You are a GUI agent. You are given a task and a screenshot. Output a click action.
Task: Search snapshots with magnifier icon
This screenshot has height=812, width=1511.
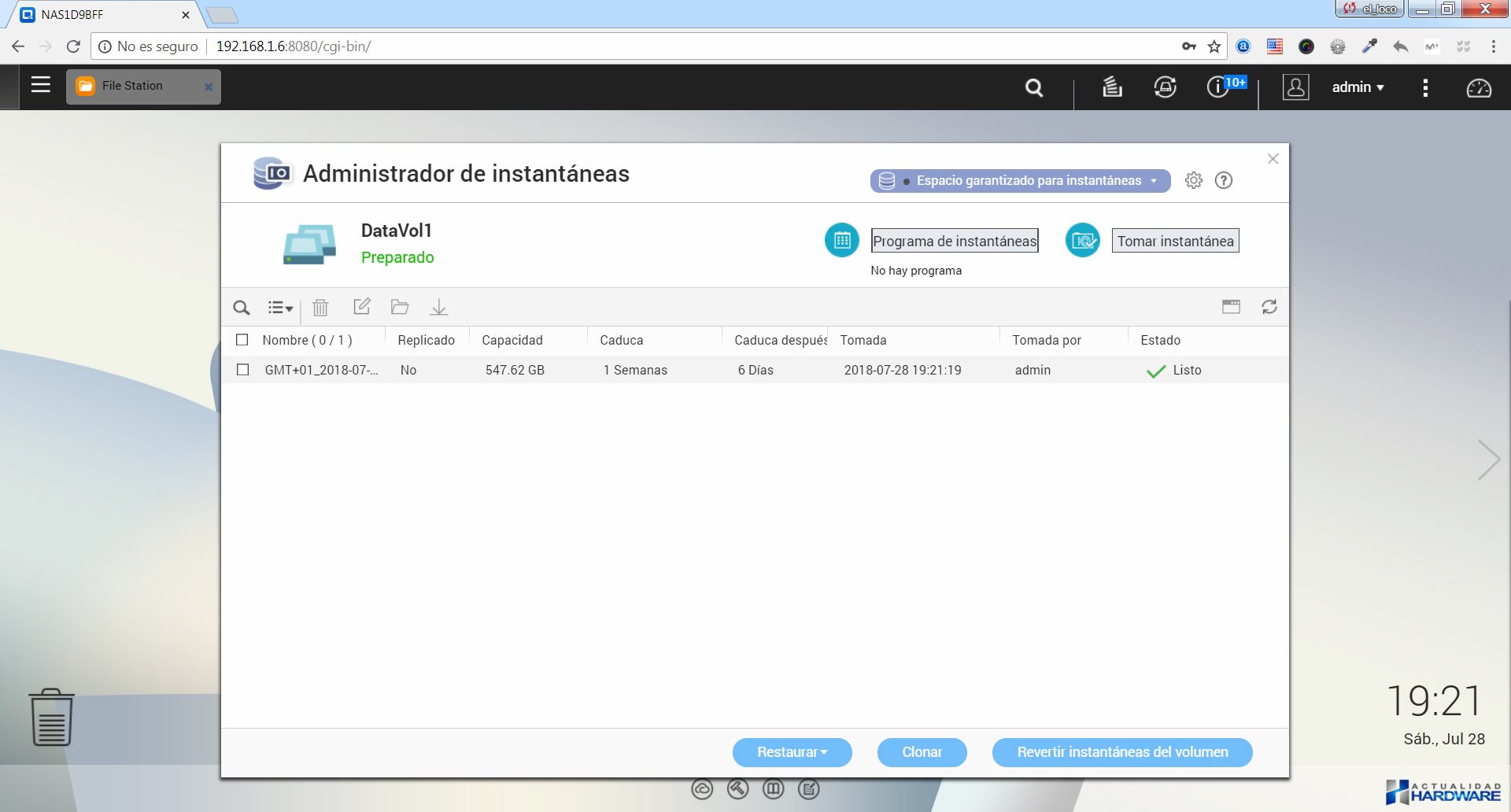tap(242, 308)
